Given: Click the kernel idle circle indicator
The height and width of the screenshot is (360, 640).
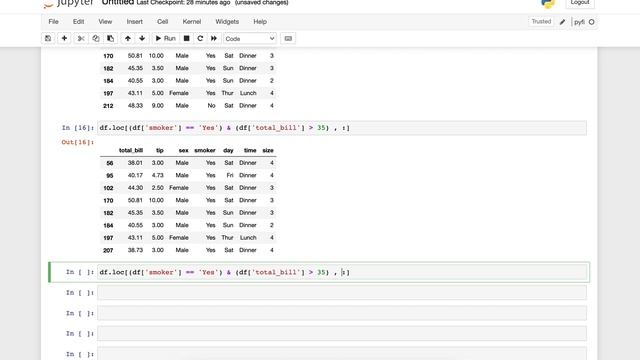Looking at the screenshot, I should (x=591, y=22).
